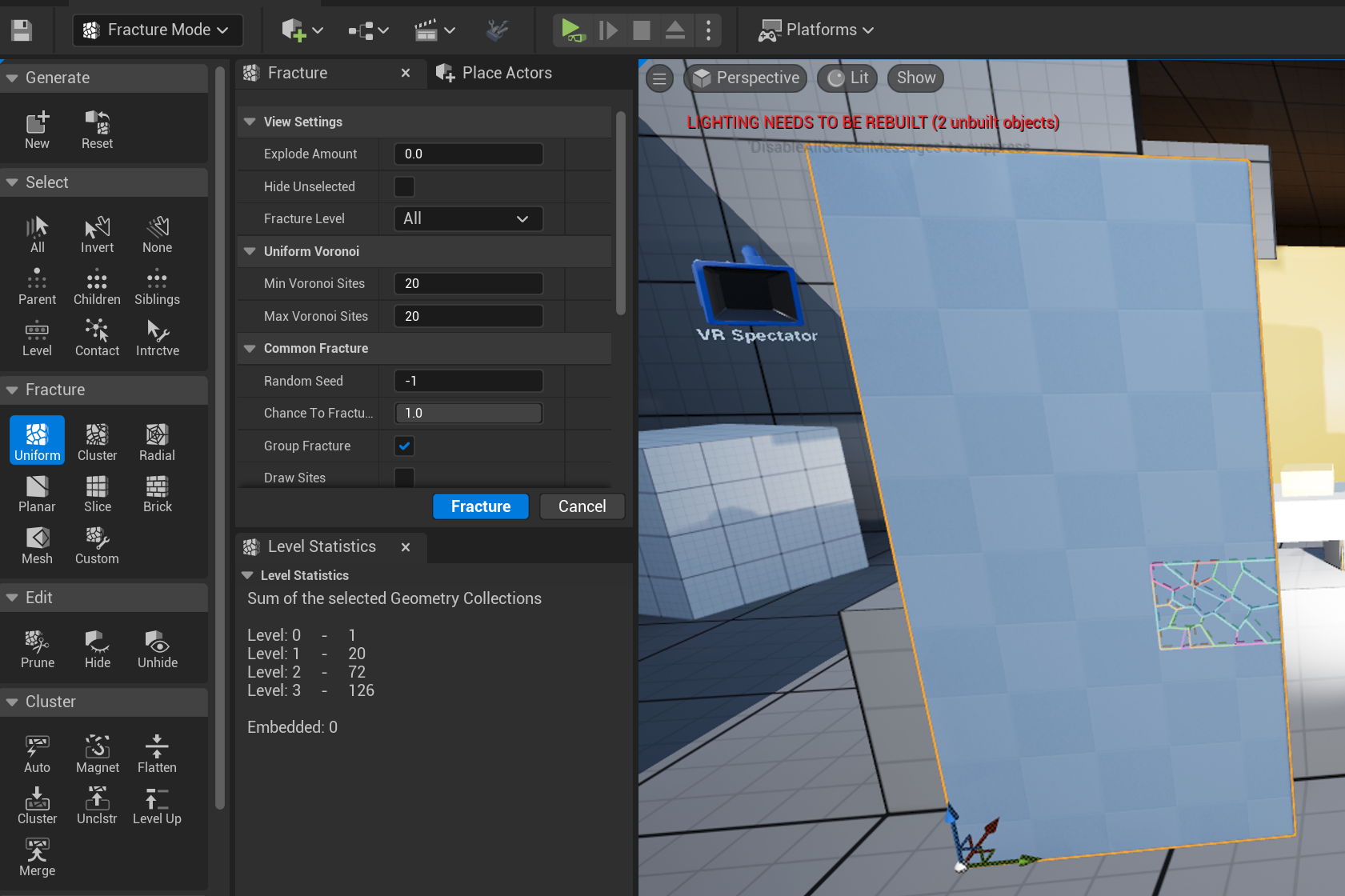This screenshot has width=1345, height=896.
Task: Click the Random Seed input field
Action: point(468,381)
